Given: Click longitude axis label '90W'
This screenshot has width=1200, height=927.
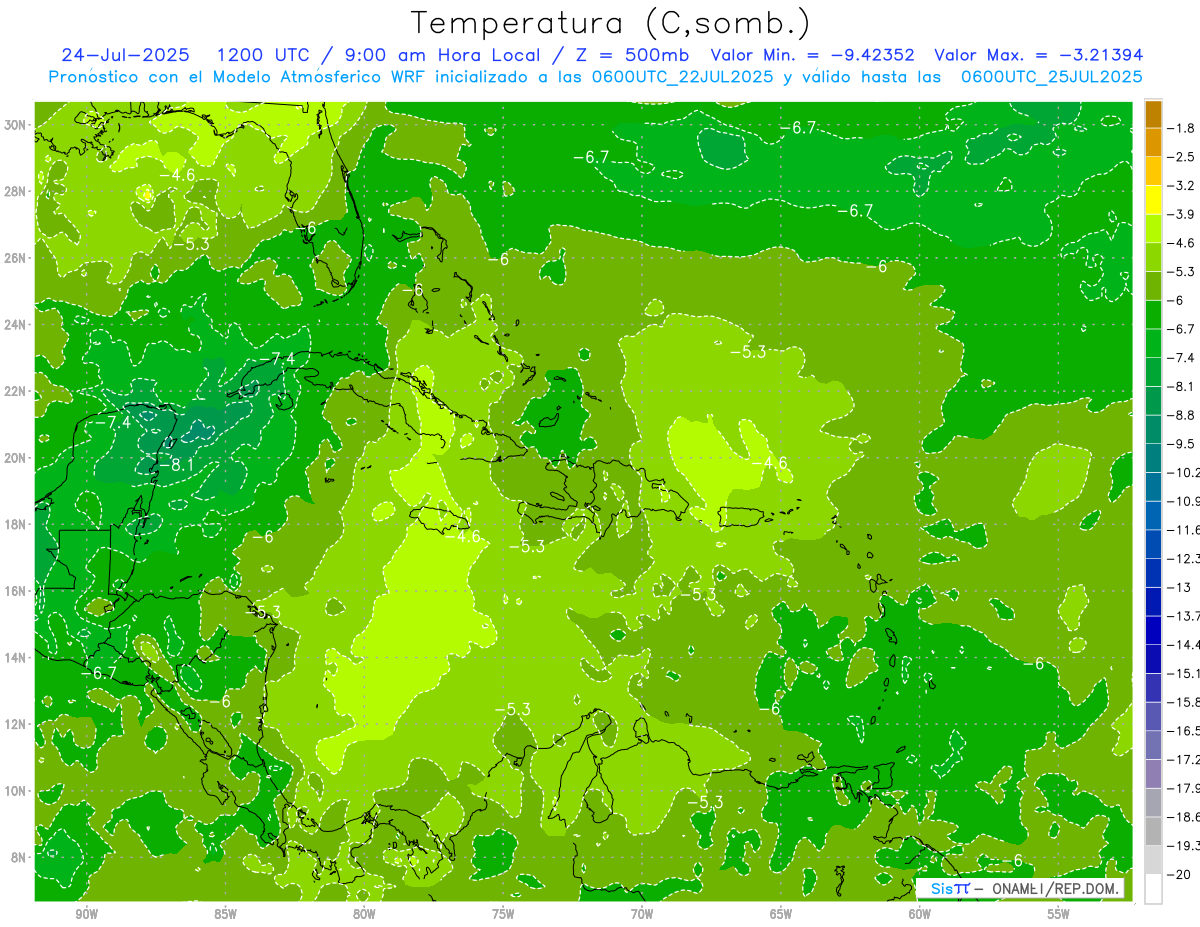Looking at the screenshot, I should [x=87, y=915].
